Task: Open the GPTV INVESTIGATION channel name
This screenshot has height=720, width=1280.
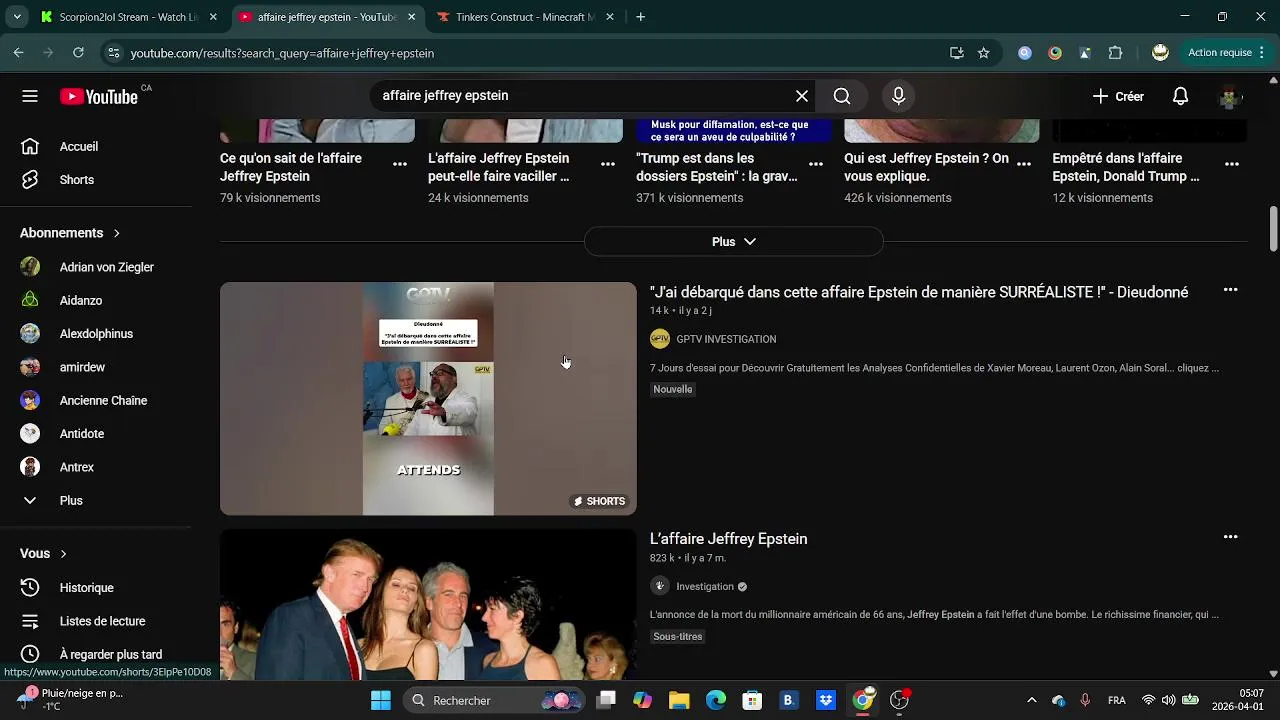Action: (x=726, y=339)
